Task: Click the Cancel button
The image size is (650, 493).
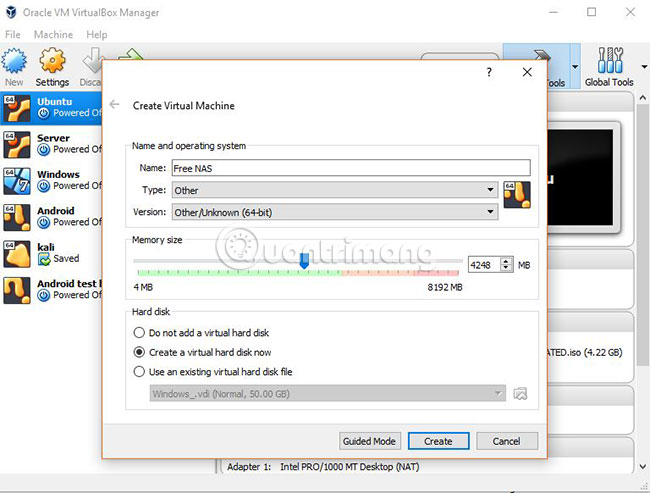Action: (507, 441)
